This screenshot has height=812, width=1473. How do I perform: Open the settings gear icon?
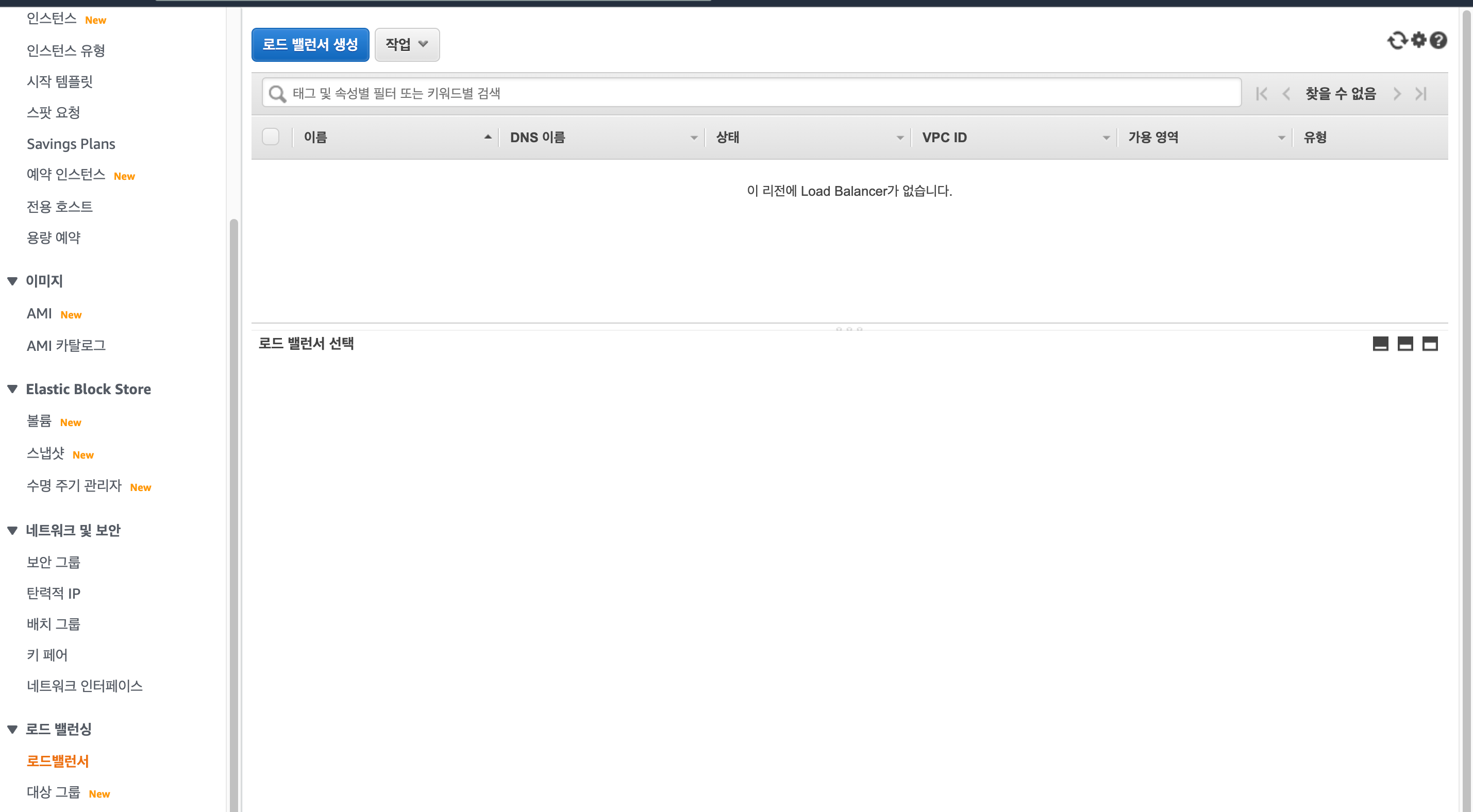pyautogui.click(x=1419, y=40)
